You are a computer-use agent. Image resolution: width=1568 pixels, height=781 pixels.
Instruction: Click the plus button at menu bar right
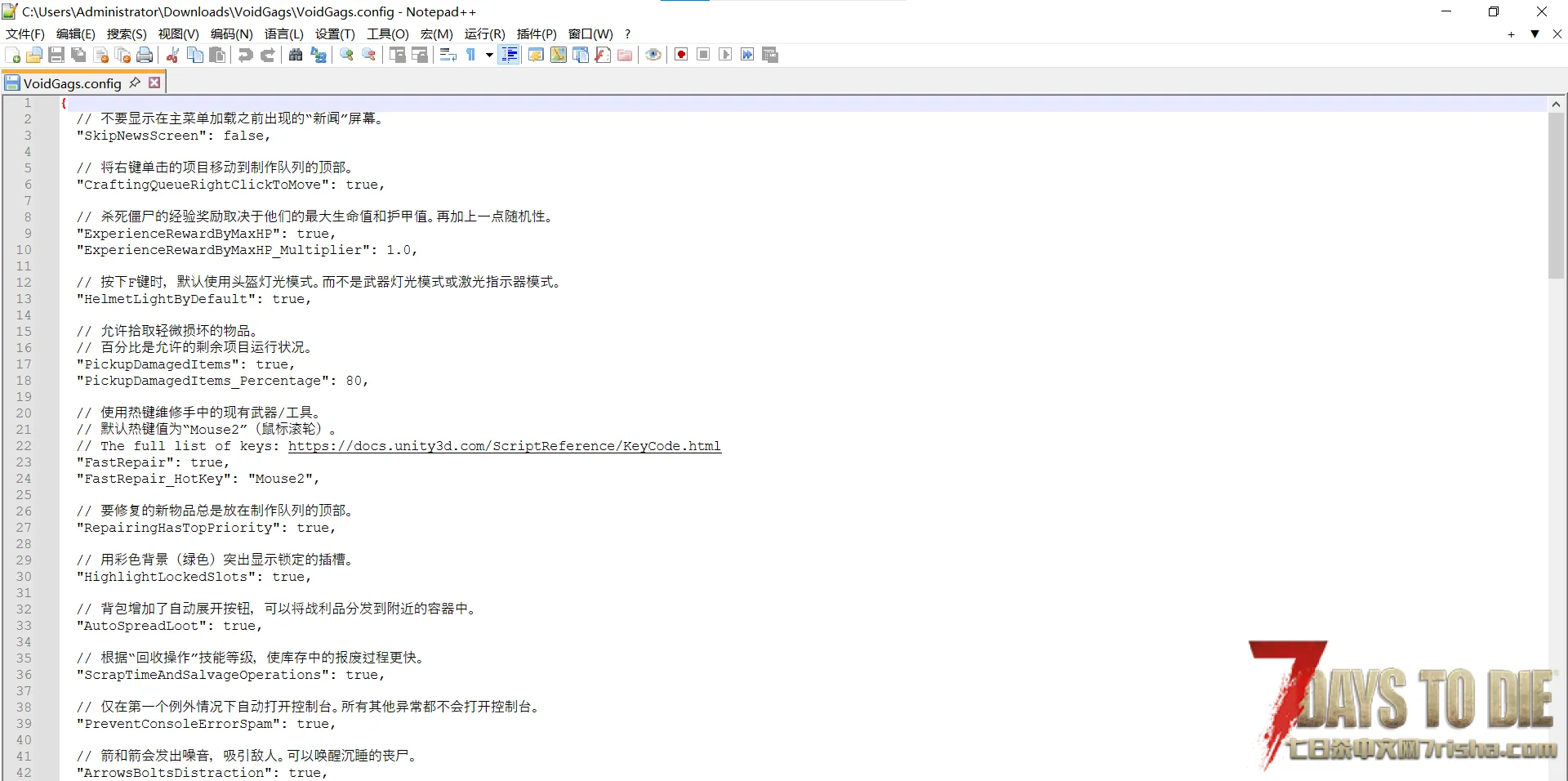pos(1511,34)
